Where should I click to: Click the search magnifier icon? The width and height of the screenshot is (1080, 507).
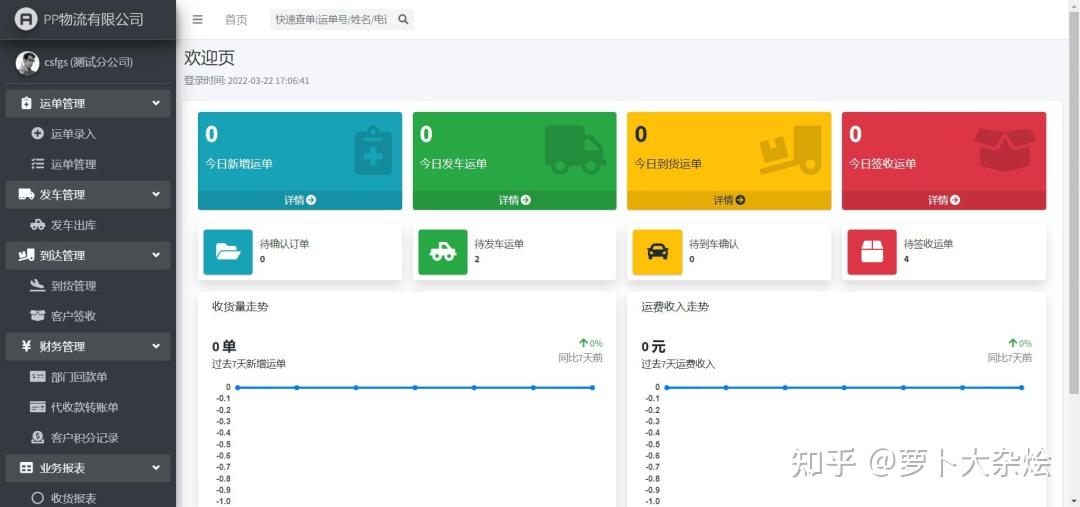(x=404, y=19)
